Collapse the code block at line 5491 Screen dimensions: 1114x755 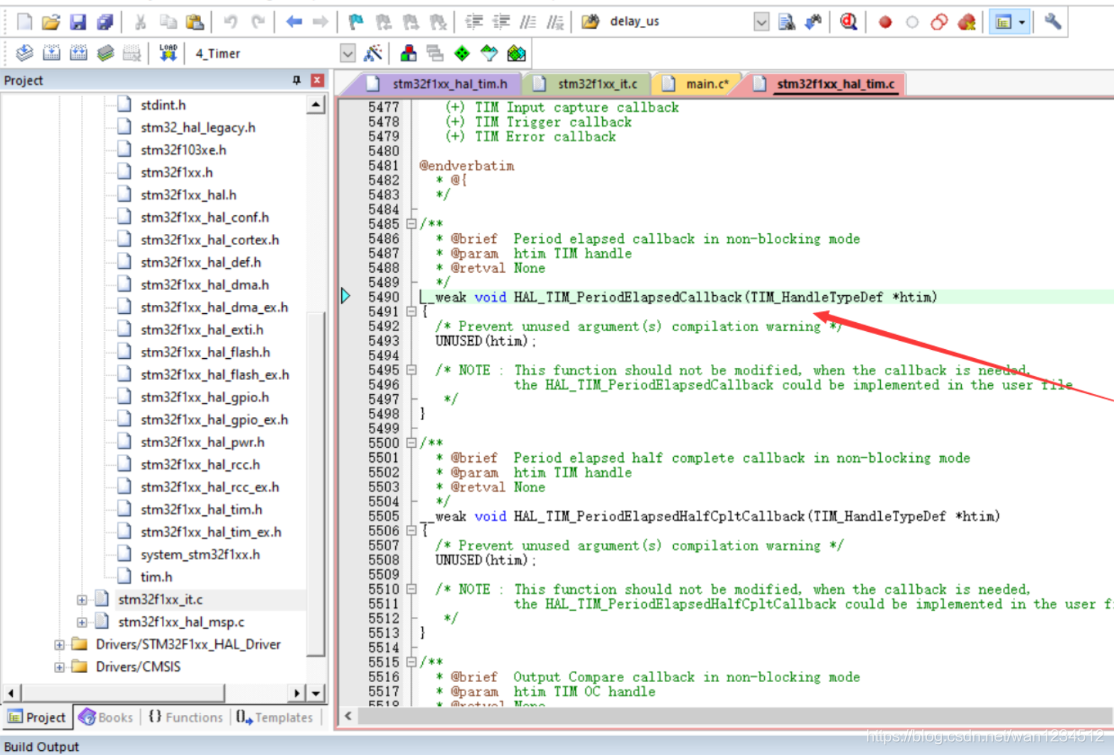coord(411,312)
